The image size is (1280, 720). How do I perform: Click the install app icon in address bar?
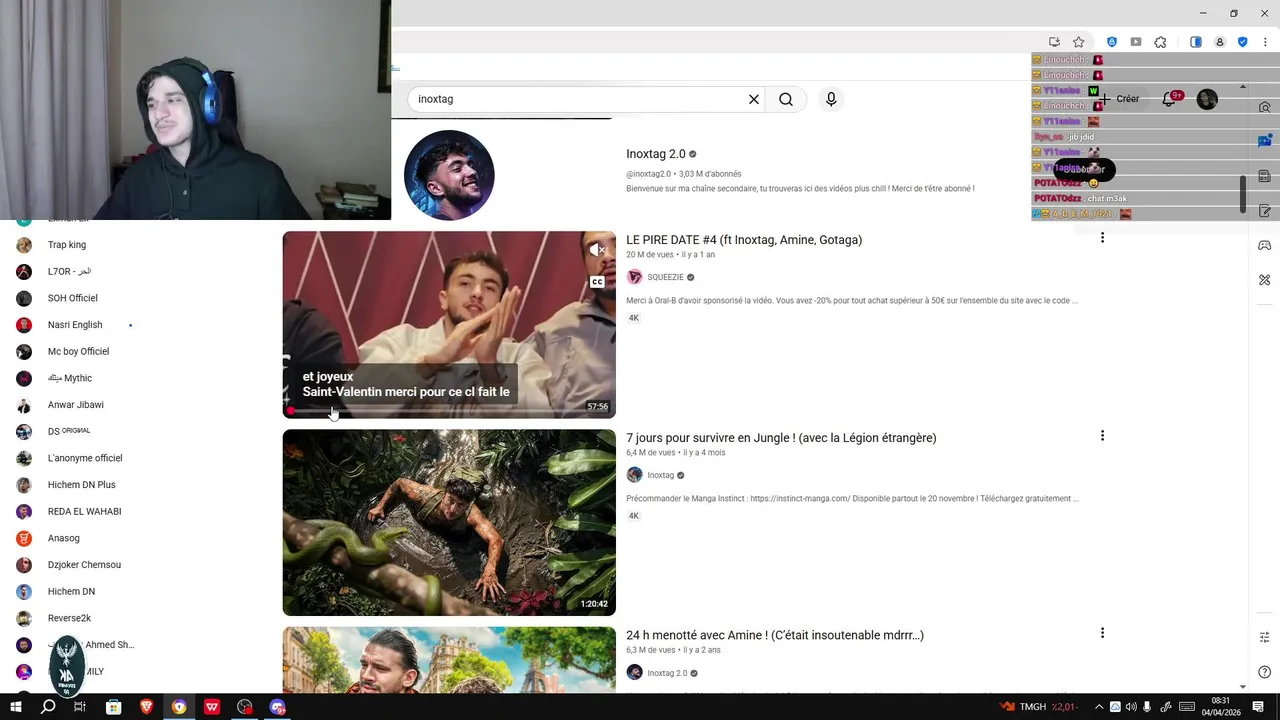(1054, 42)
